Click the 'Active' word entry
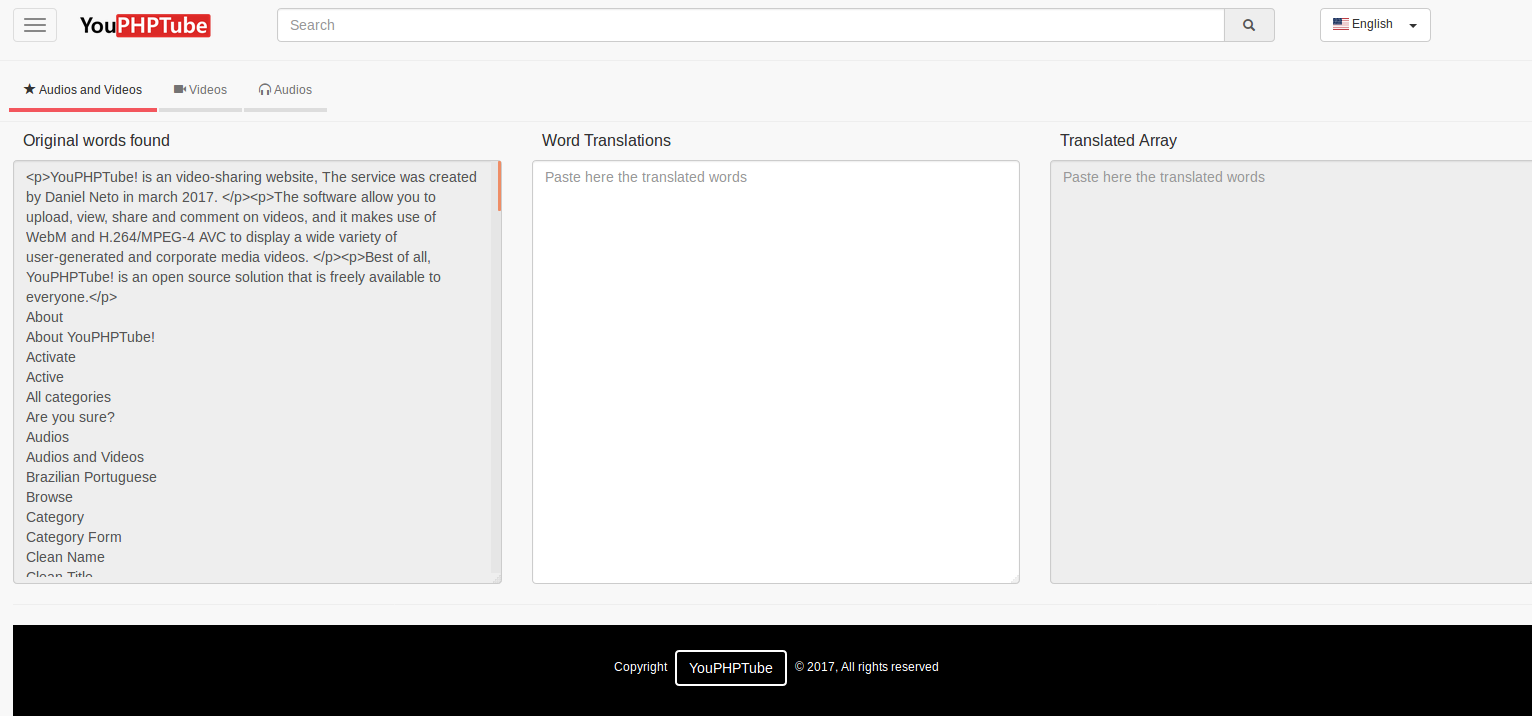 [x=45, y=377]
